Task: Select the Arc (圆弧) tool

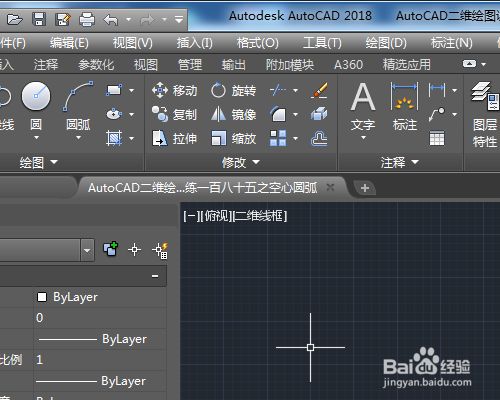Action: coord(78,106)
